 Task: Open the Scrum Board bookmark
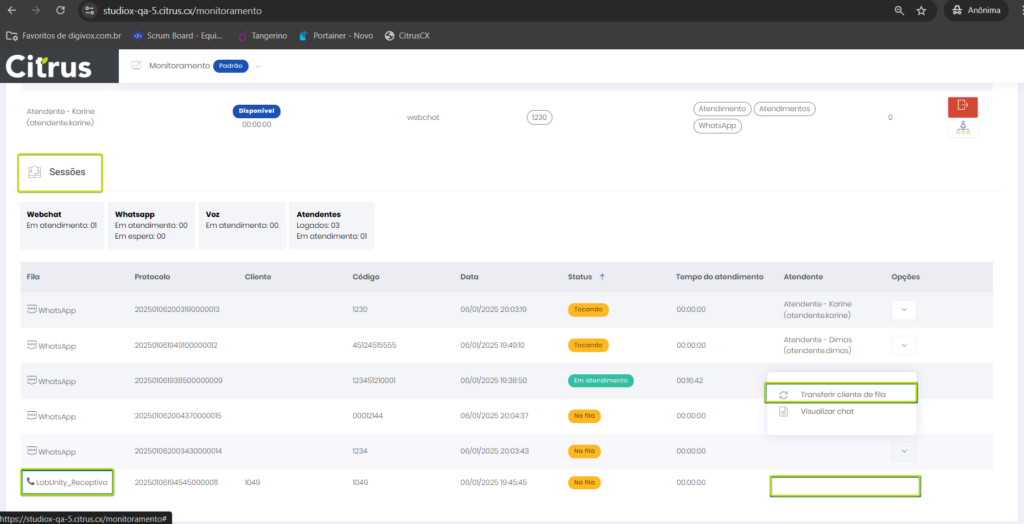pyautogui.click(x=180, y=35)
